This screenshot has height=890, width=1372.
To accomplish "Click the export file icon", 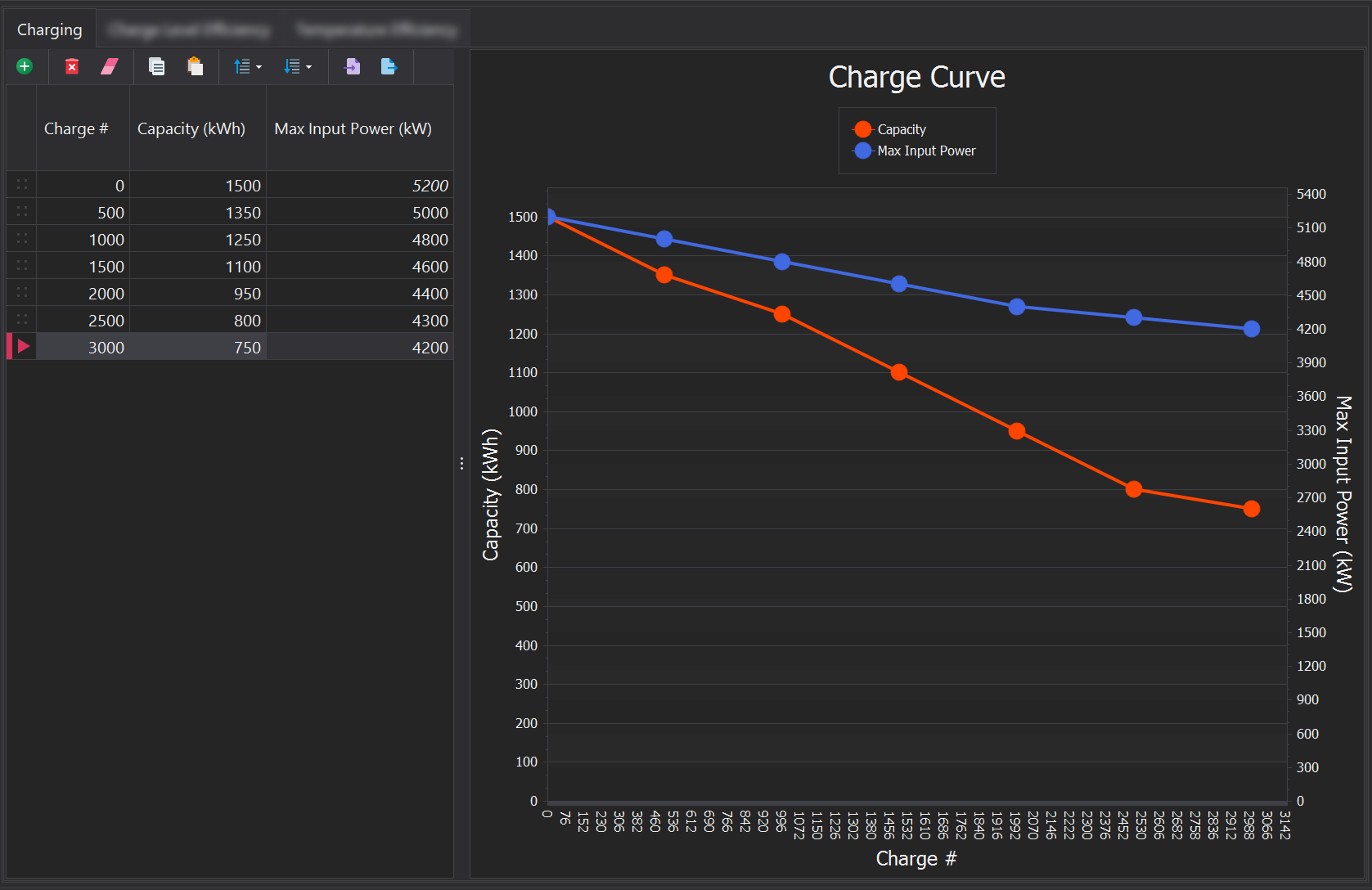I will point(389,66).
